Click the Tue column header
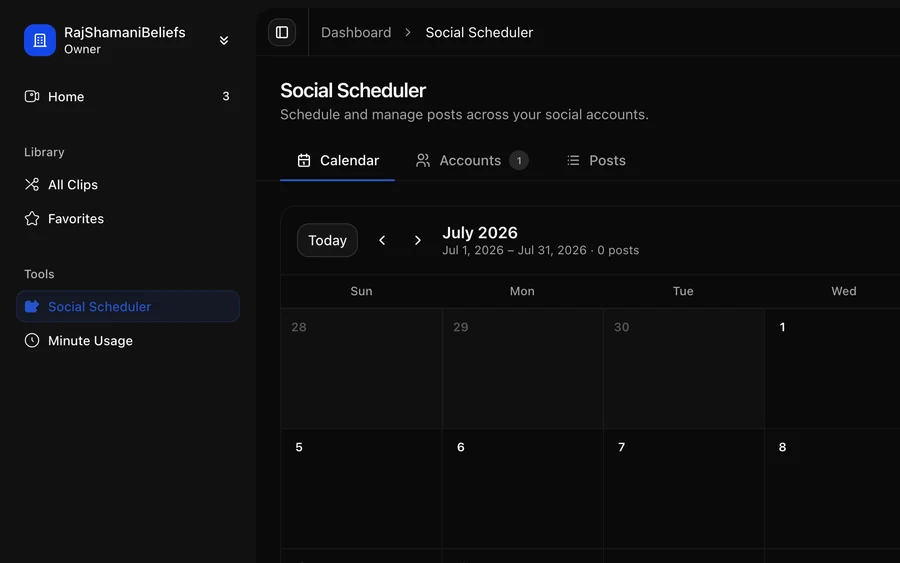Screen dimensions: 900x563 [683, 291]
